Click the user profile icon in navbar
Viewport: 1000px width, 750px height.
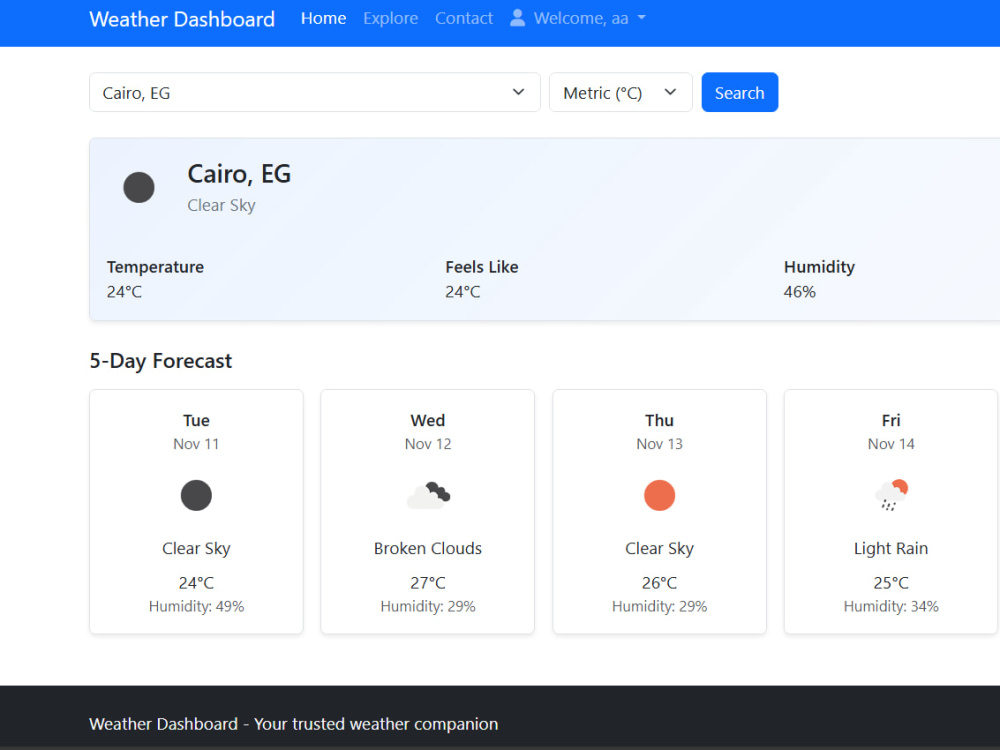[517, 18]
